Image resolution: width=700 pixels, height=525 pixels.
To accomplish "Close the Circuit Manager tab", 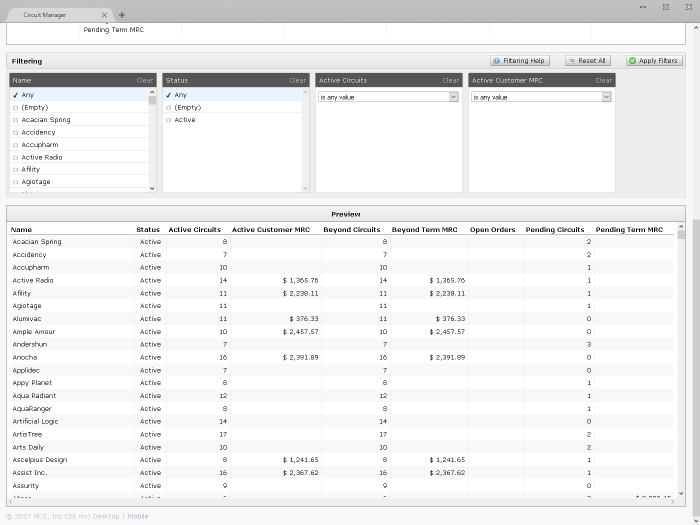I will point(105,15).
